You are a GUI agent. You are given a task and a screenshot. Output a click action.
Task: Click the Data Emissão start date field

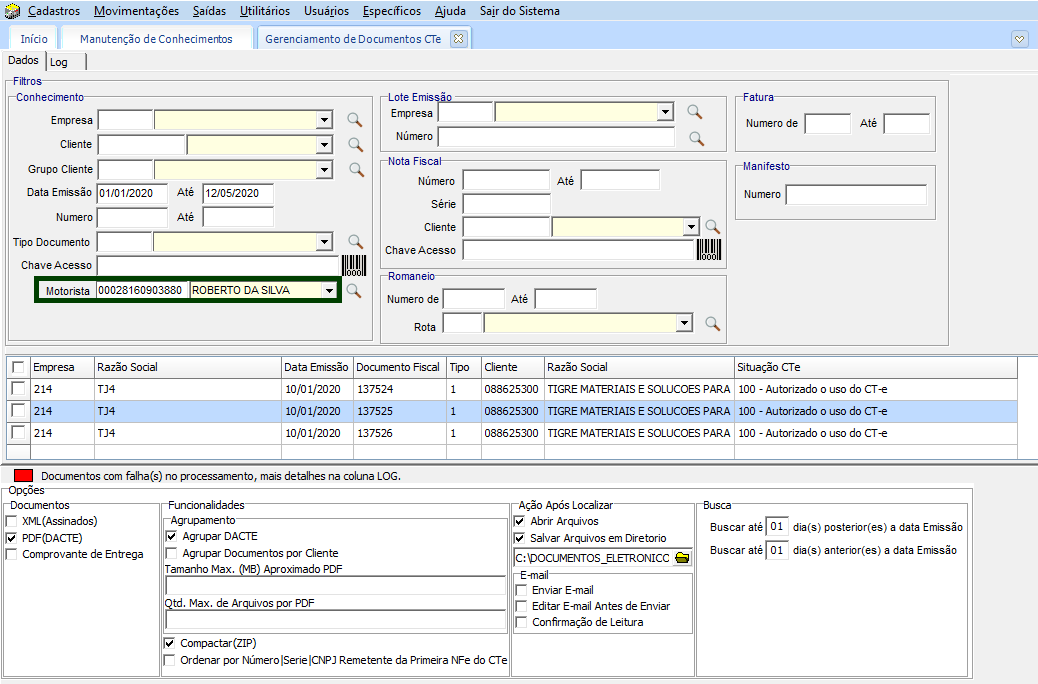[x=134, y=193]
